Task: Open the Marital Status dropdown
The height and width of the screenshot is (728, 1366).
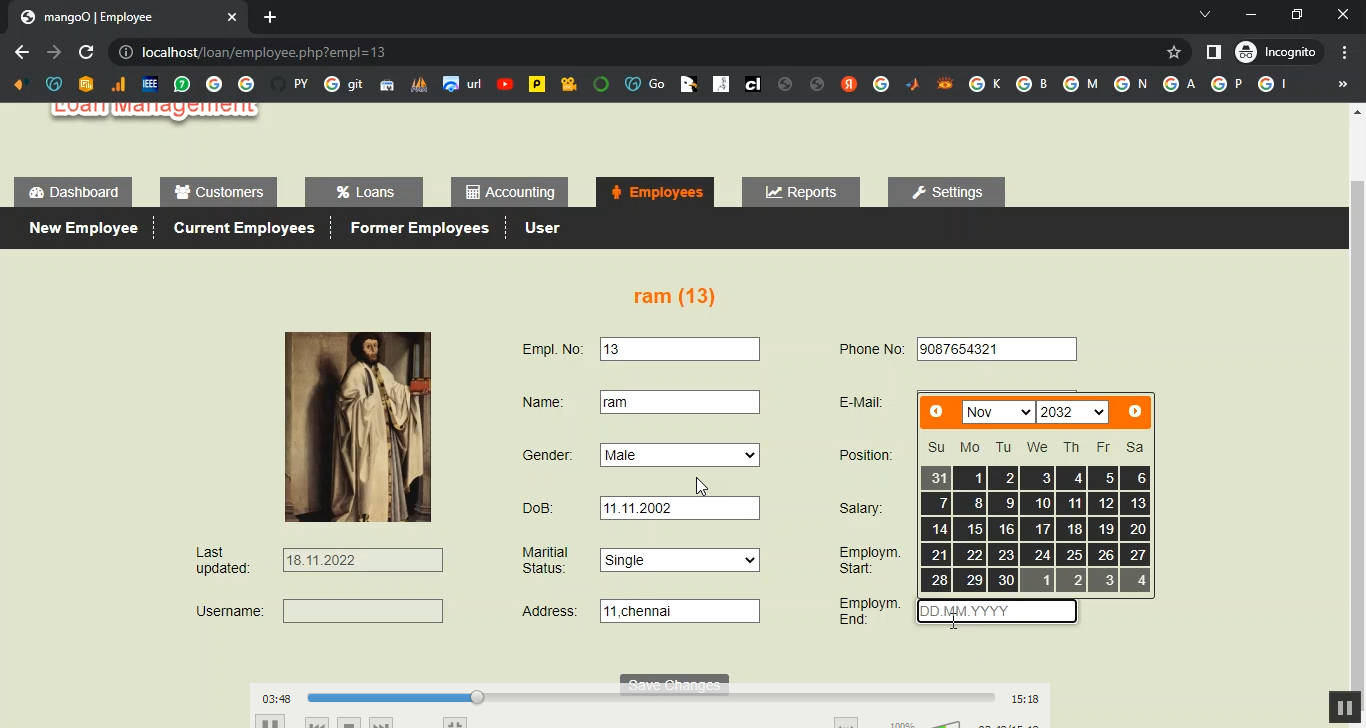Action: pos(680,560)
